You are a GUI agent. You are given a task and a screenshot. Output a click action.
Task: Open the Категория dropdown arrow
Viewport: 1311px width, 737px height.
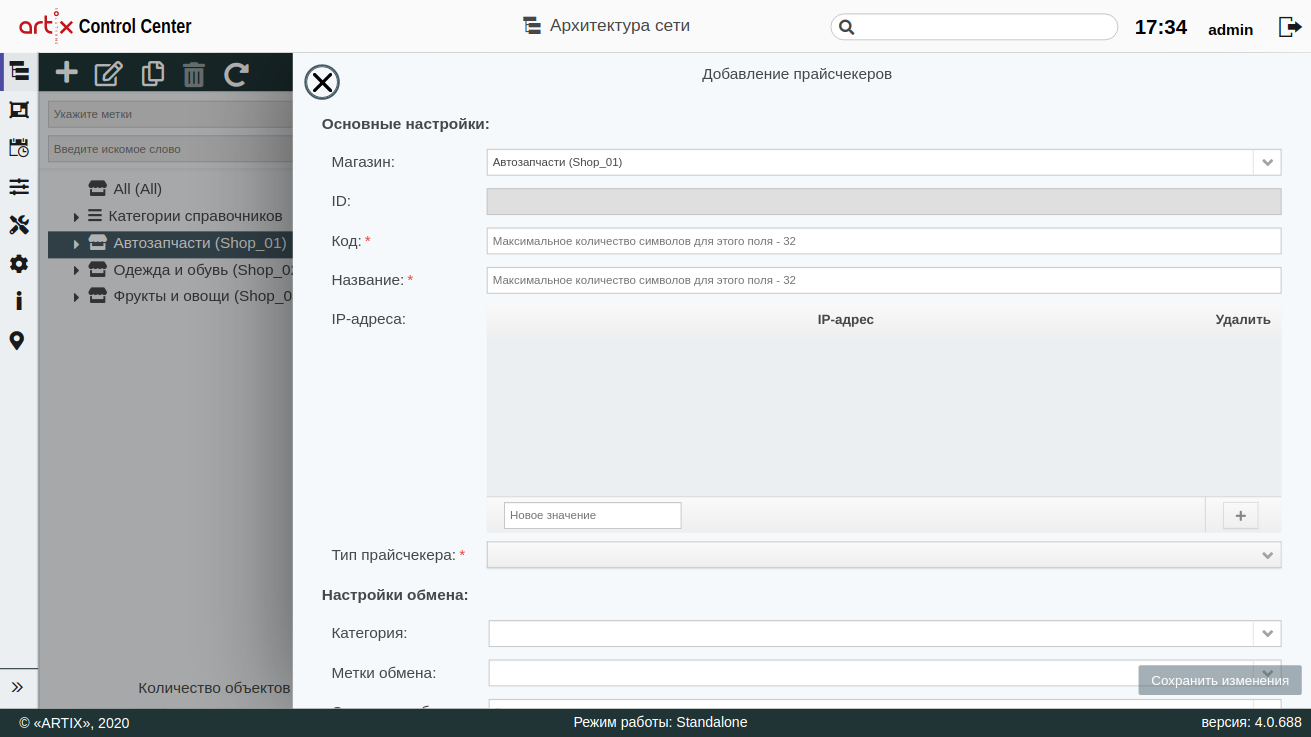click(1267, 634)
